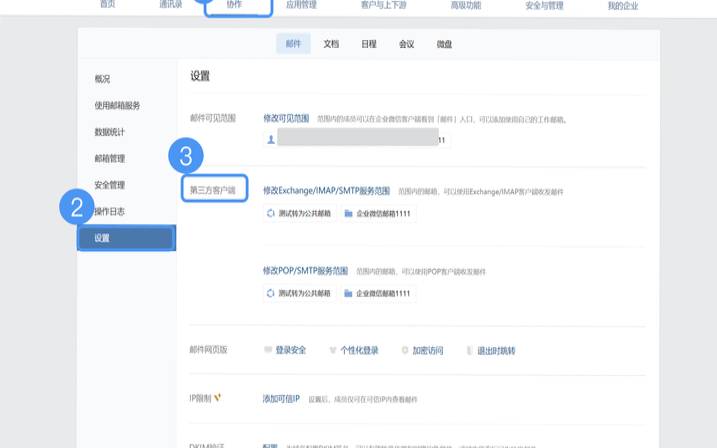Open the 退出时跳转 setting link
Image resolution: width=717 pixels, height=448 pixels.
[496, 351]
